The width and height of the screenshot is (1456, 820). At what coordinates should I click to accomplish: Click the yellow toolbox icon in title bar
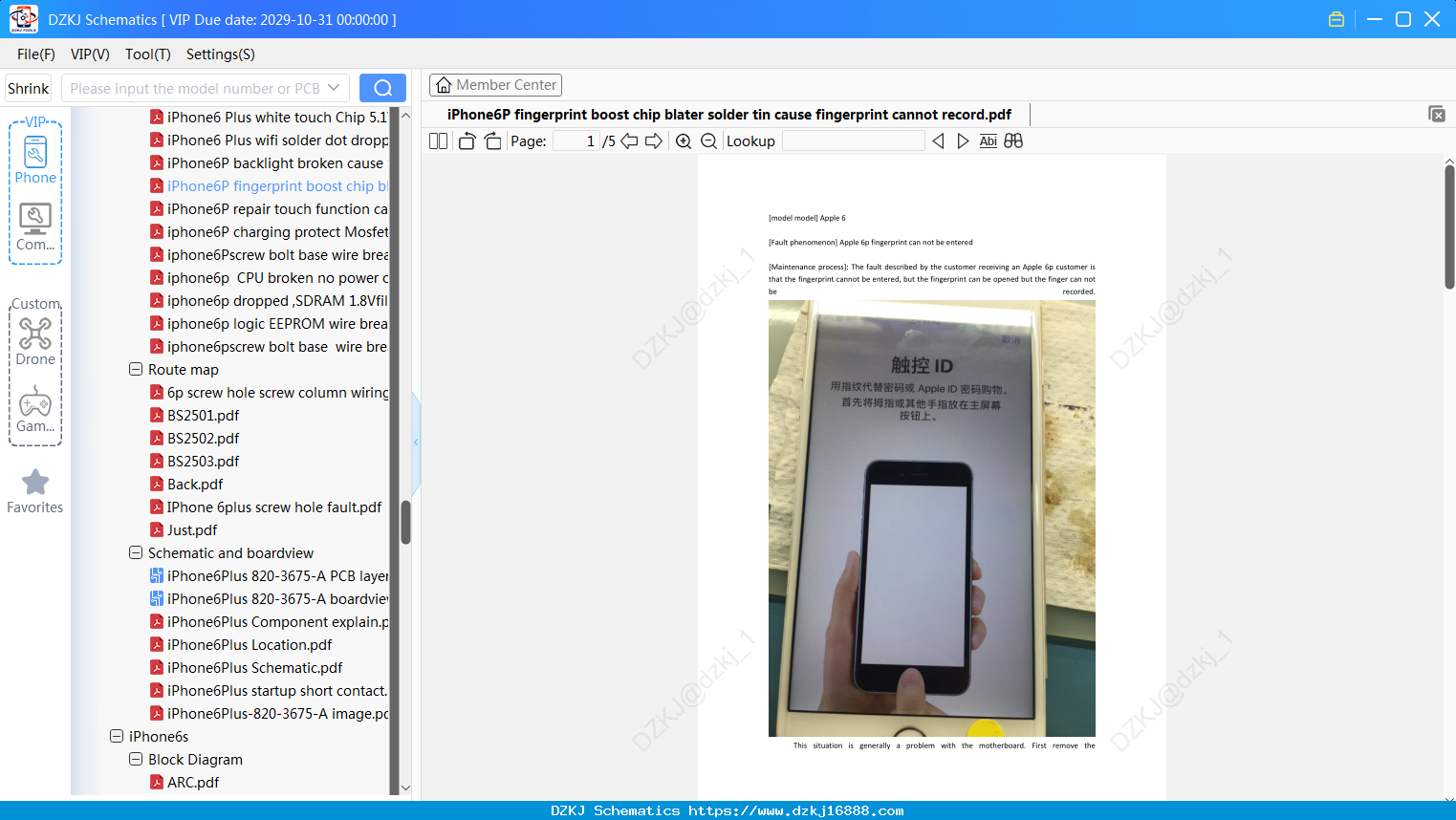pos(1336,19)
